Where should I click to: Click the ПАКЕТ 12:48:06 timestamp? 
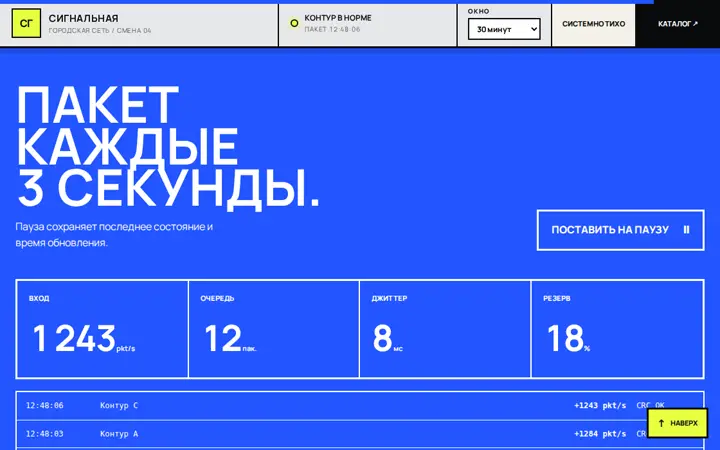coord(332,29)
